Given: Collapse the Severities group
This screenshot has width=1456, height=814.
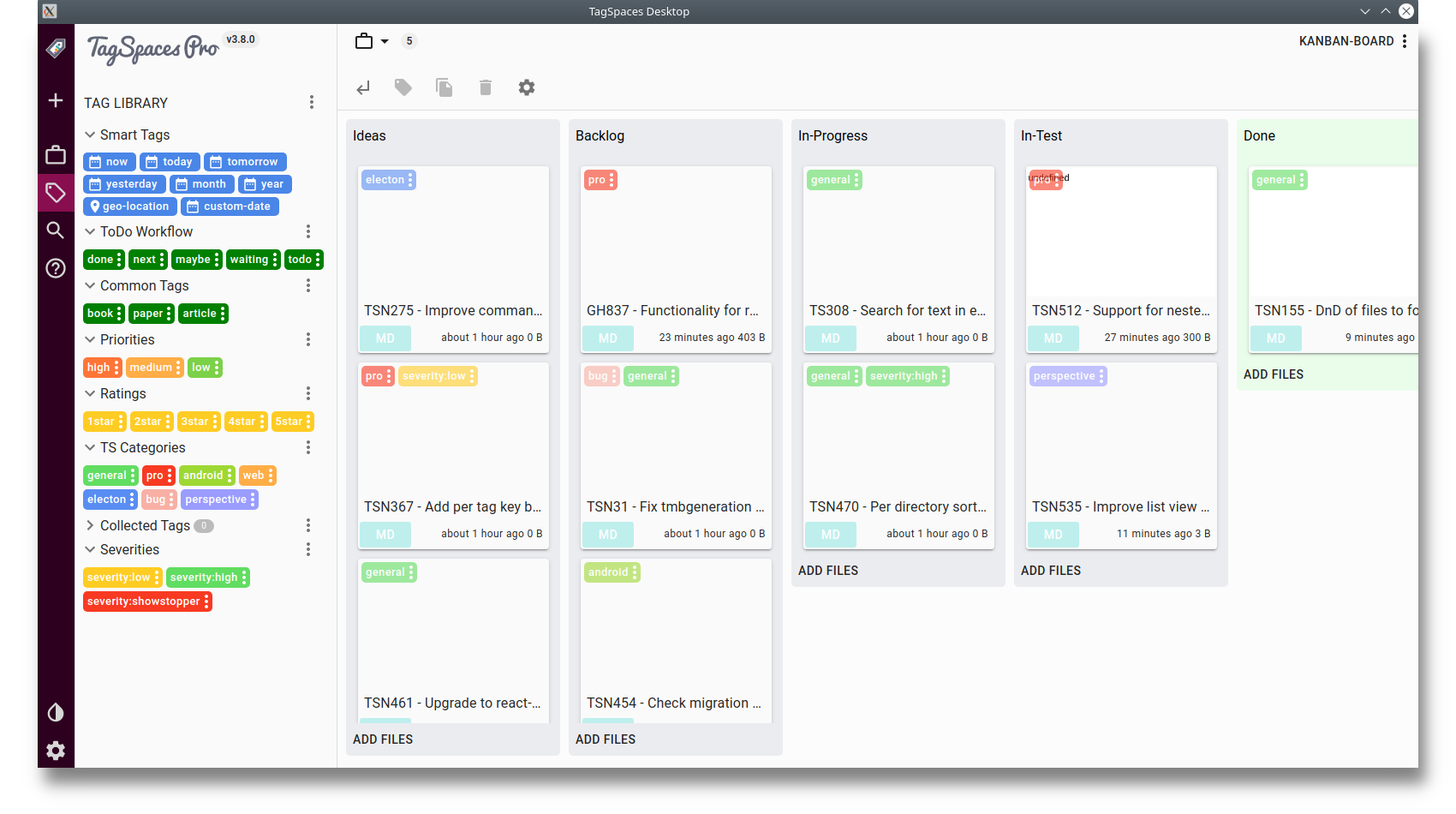Looking at the screenshot, I should pos(90,549).
